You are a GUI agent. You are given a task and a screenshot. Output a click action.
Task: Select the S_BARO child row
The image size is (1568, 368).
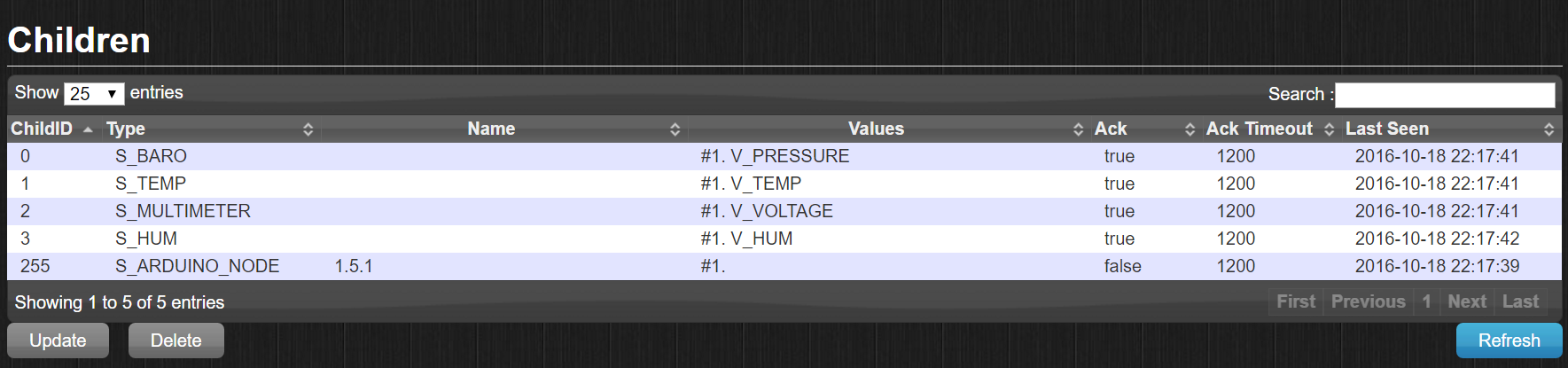click(151, 156)
